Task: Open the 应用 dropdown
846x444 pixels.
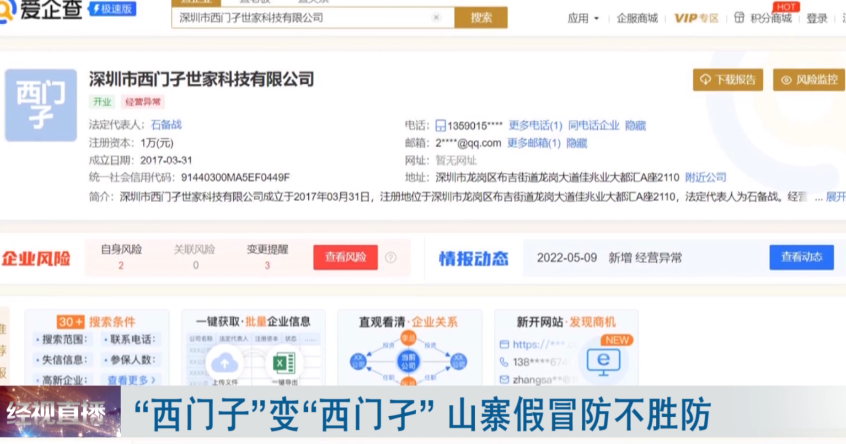Action: pyautogui.click(x=583, y=19)
